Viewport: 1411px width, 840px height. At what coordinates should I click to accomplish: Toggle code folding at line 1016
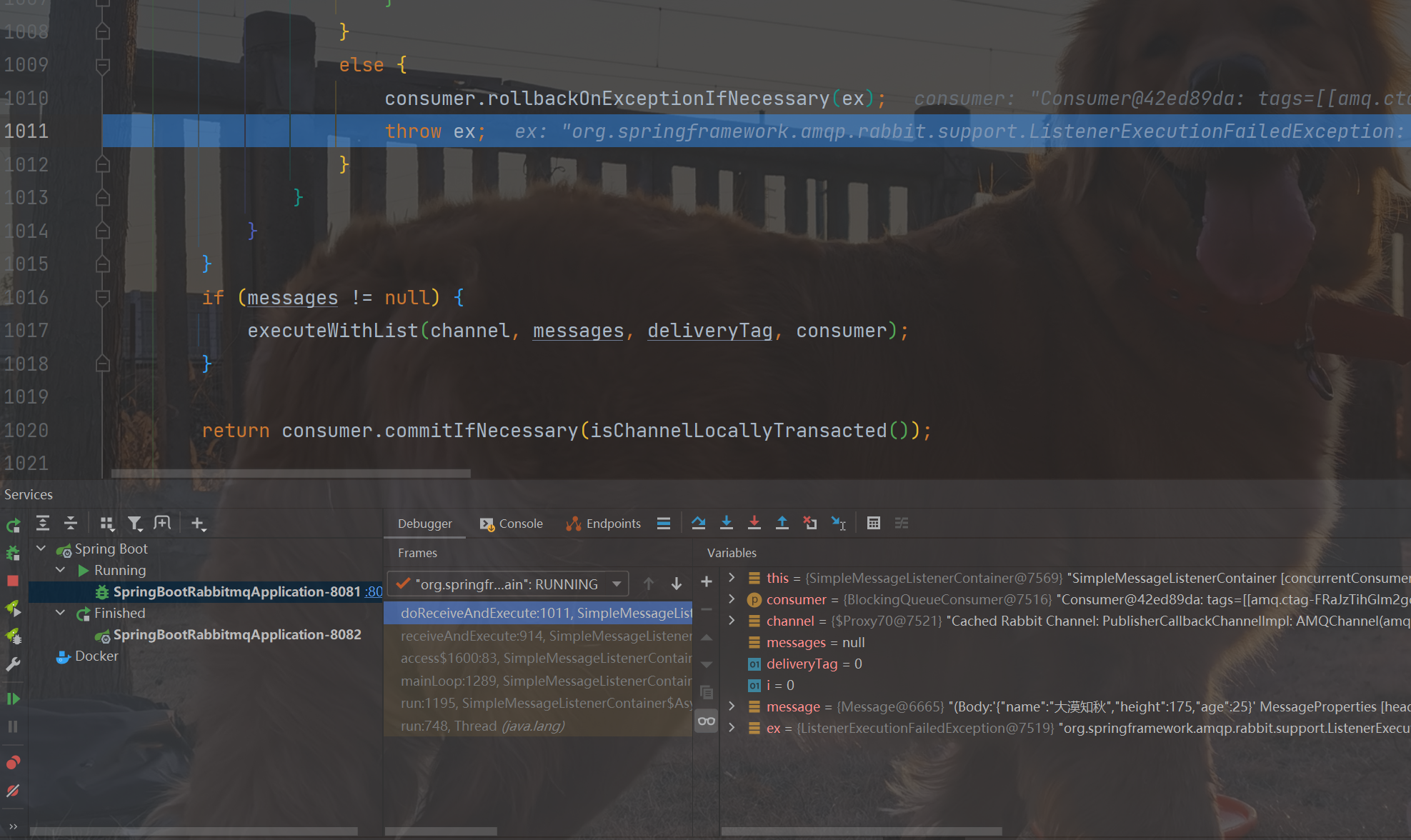pyautogui.click(x=102, y=298)
